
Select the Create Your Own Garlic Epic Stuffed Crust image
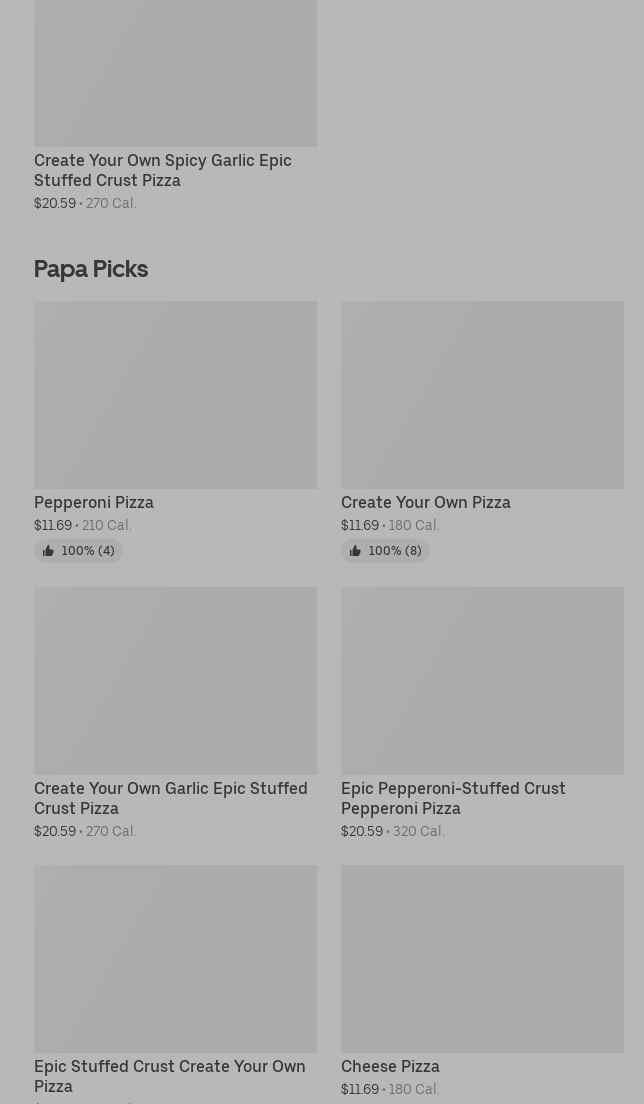tap(175, 680)
